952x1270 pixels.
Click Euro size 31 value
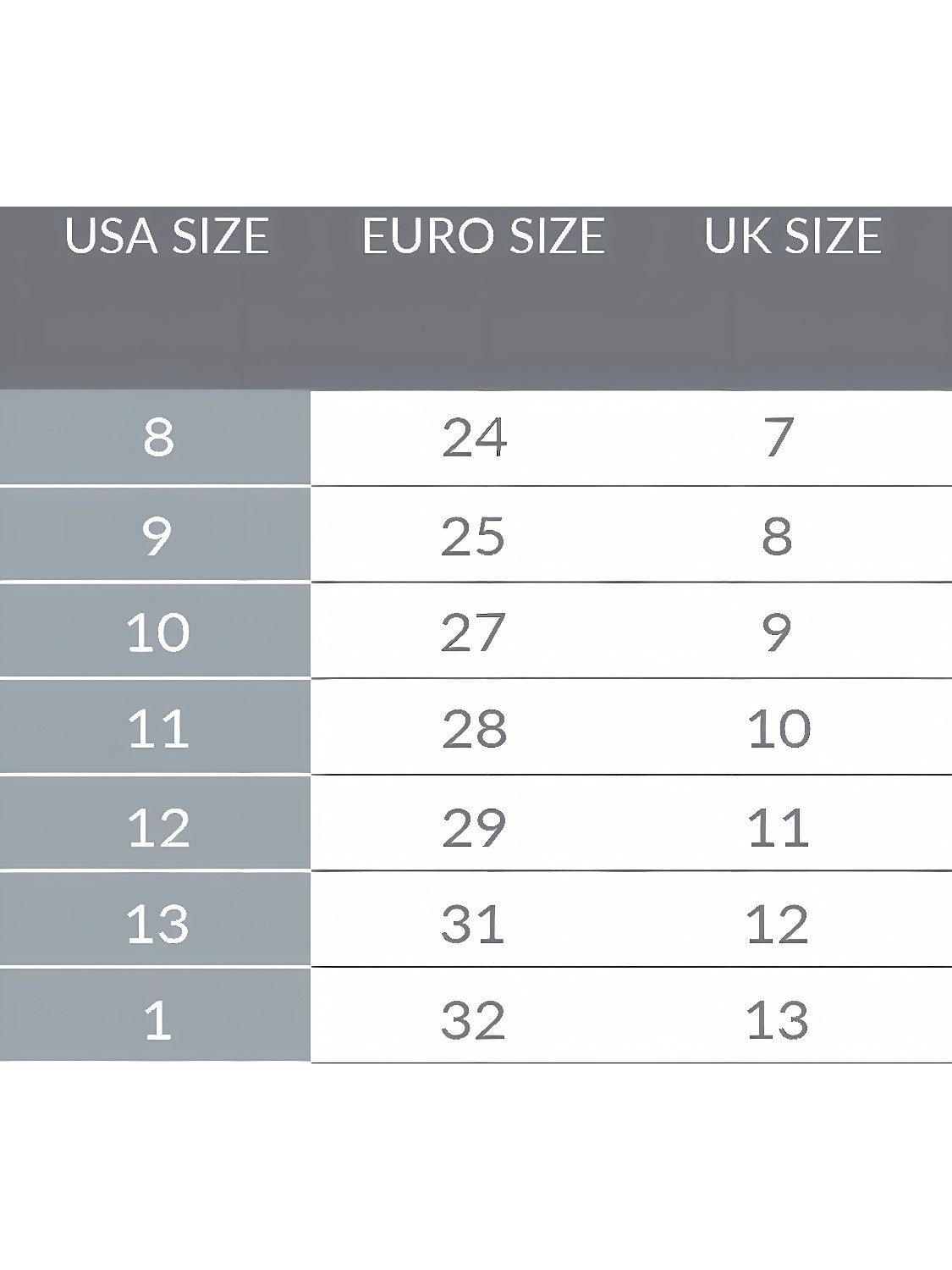pyautogui.click(x=472, y=923)
